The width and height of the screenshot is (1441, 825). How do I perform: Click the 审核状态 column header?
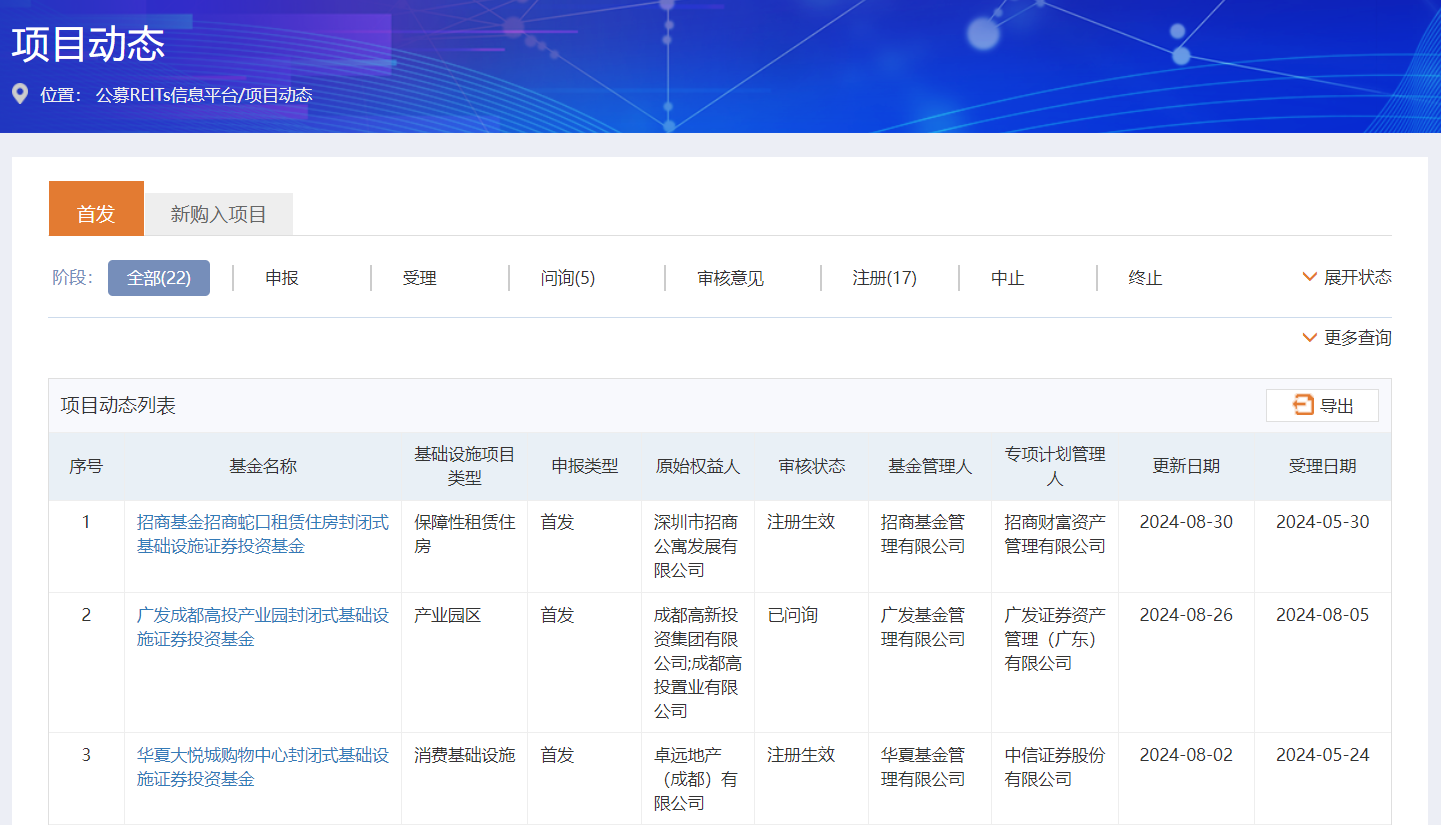pyautogui.click(x=811, y=466)
